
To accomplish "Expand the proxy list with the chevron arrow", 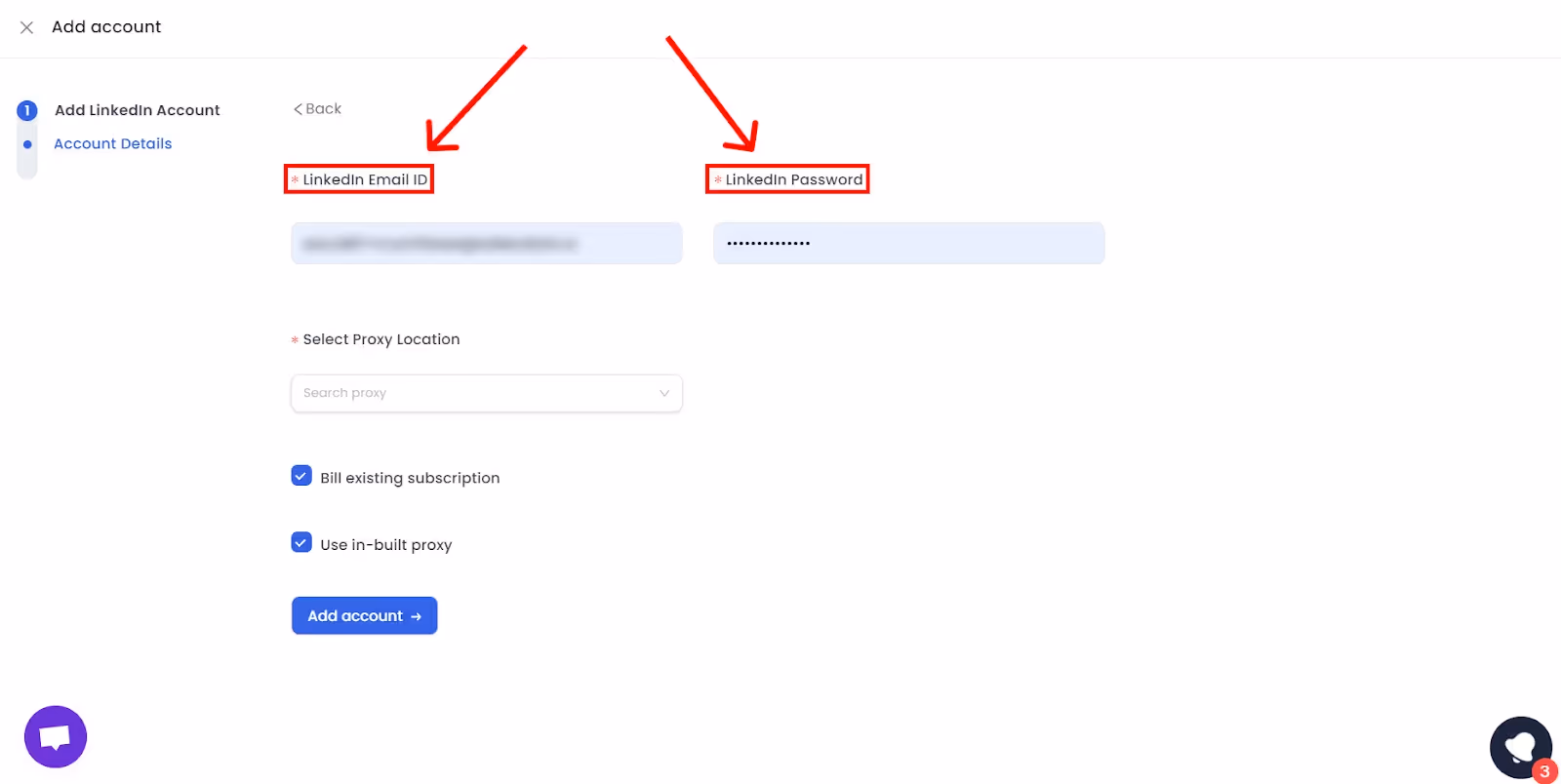I will (x=663, y=393).
